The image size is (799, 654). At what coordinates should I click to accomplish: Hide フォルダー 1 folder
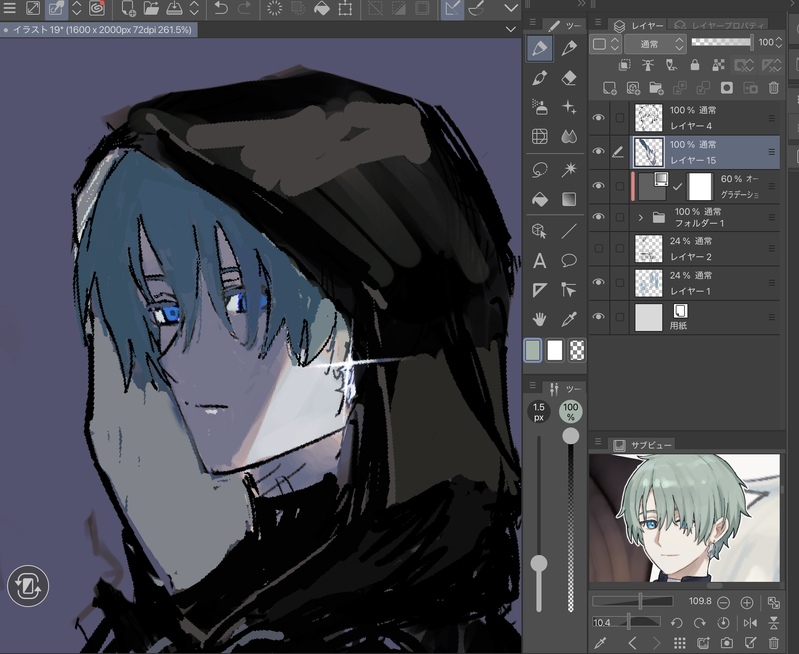(x=598, y=217)
